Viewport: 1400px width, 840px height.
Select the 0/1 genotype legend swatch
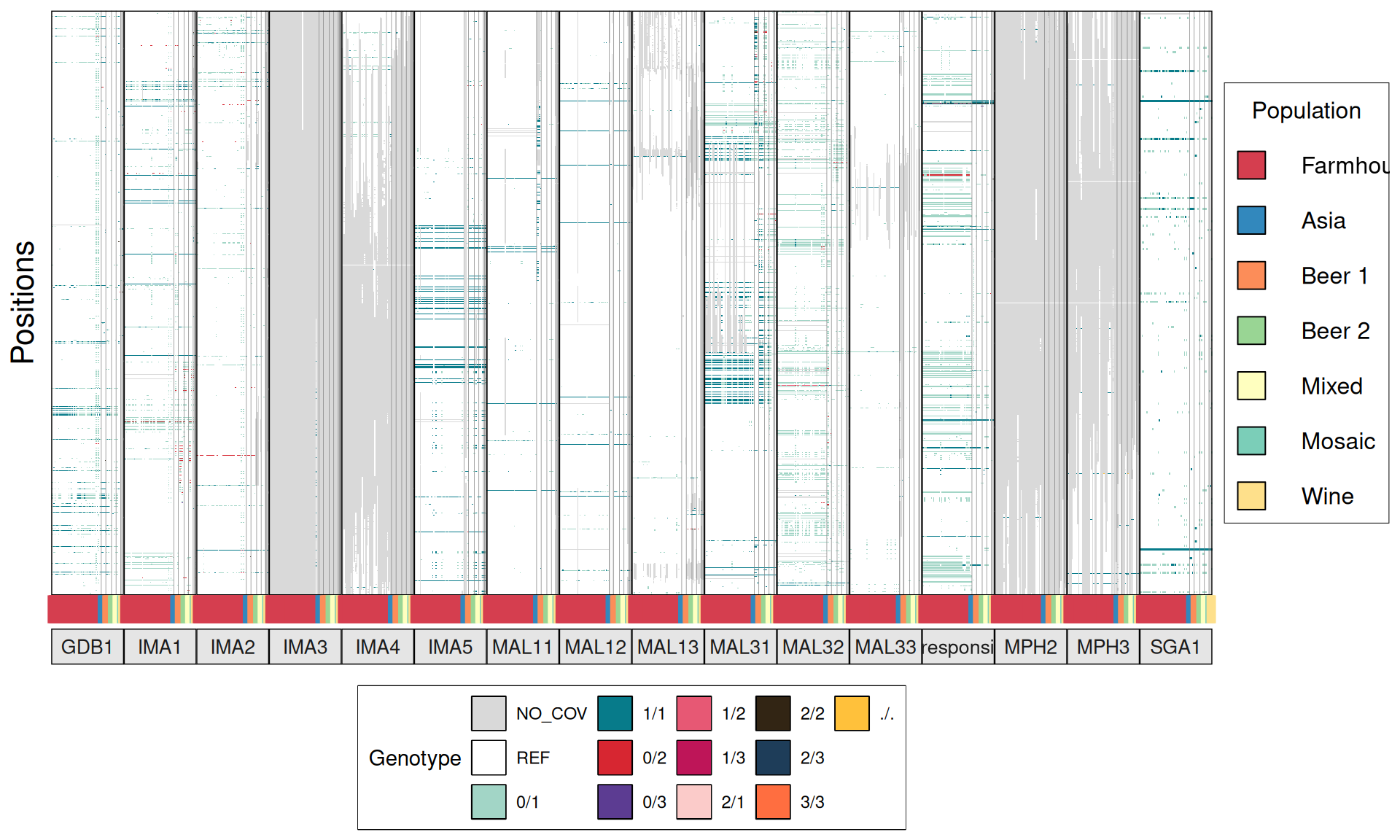(489, 801)
